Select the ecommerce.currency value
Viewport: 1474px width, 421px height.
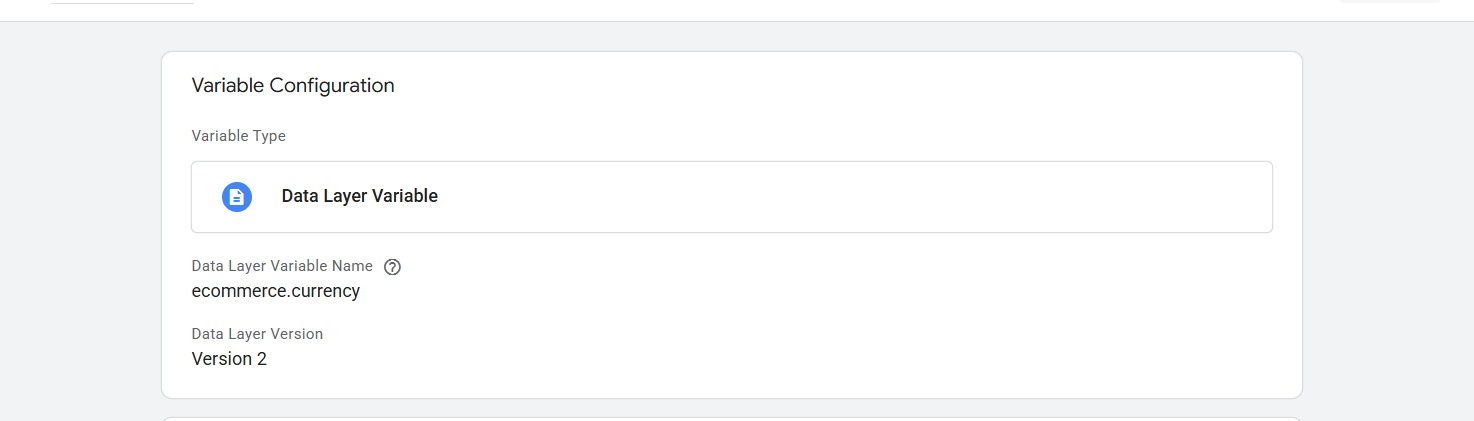click(275, 292)
